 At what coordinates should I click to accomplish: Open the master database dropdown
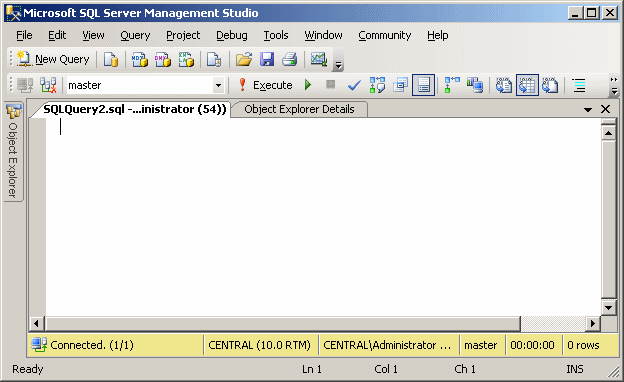218,85
